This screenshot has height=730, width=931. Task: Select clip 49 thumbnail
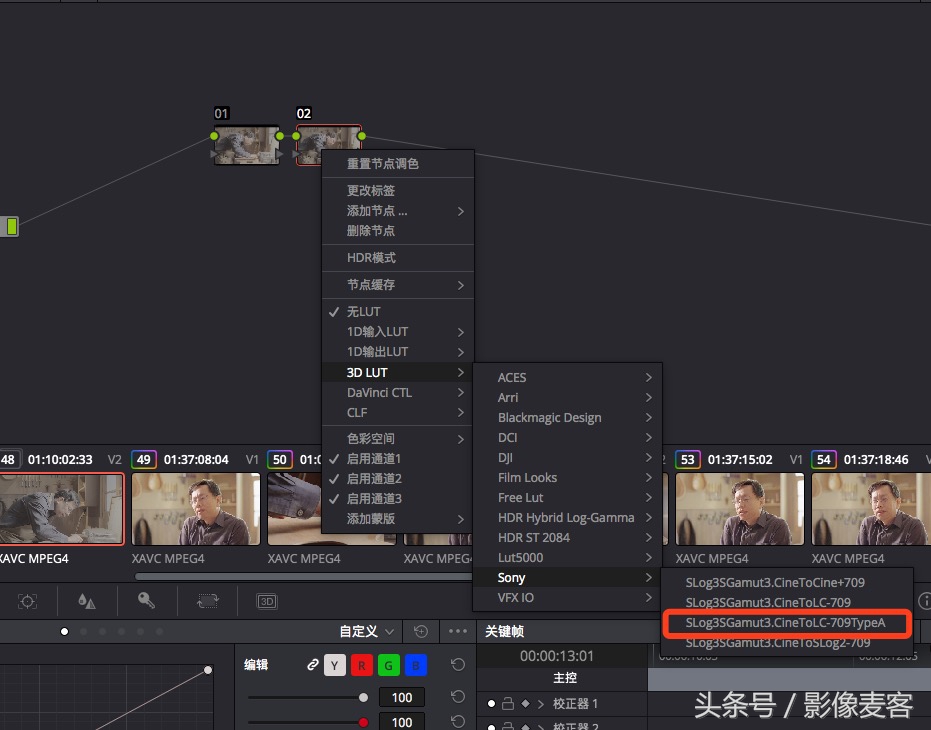196,508
